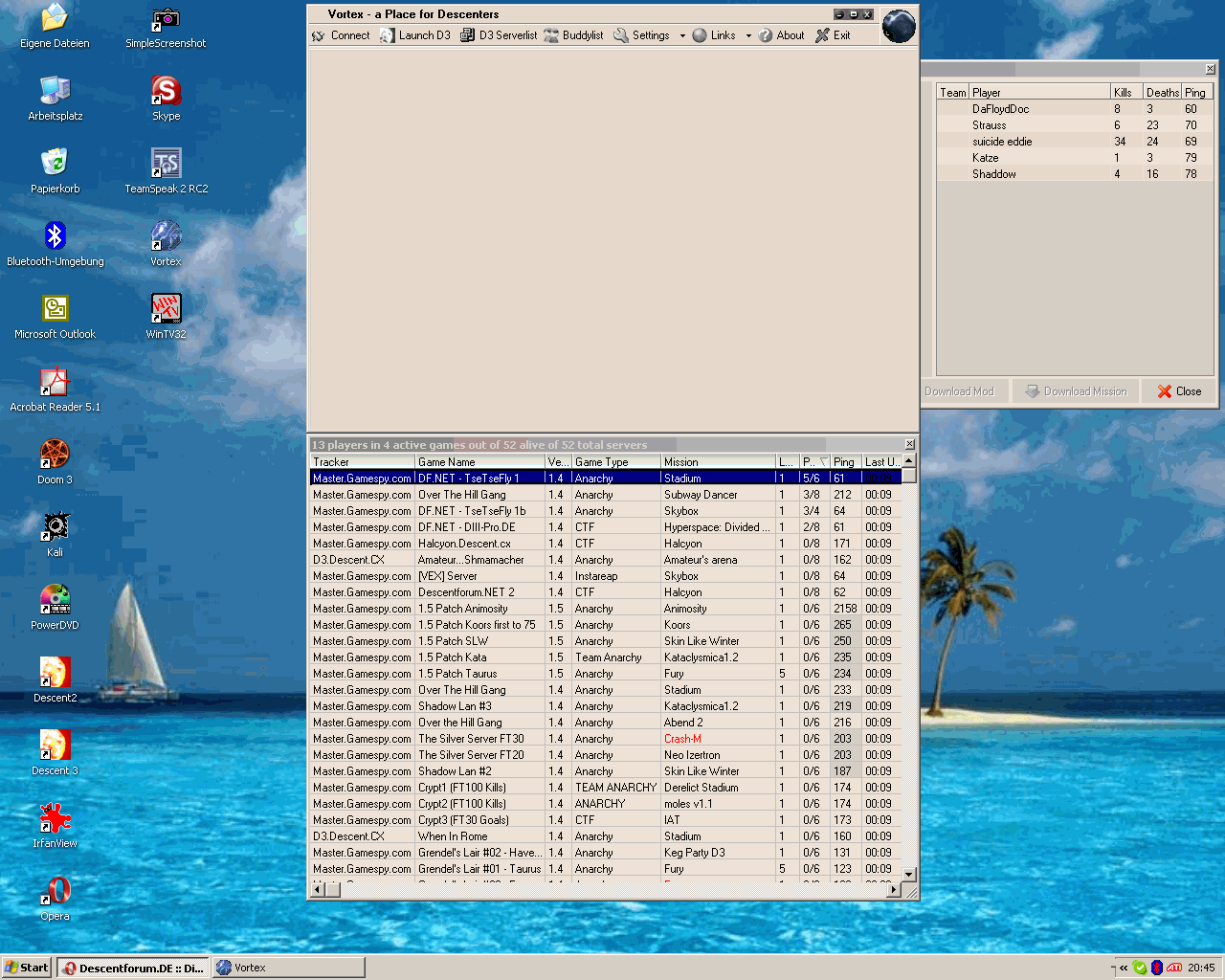Image resolution: width=1225 pixels, height=980 pixels.
Task: Sort player list by Kills column
Action: click(x=1125, y=93)
